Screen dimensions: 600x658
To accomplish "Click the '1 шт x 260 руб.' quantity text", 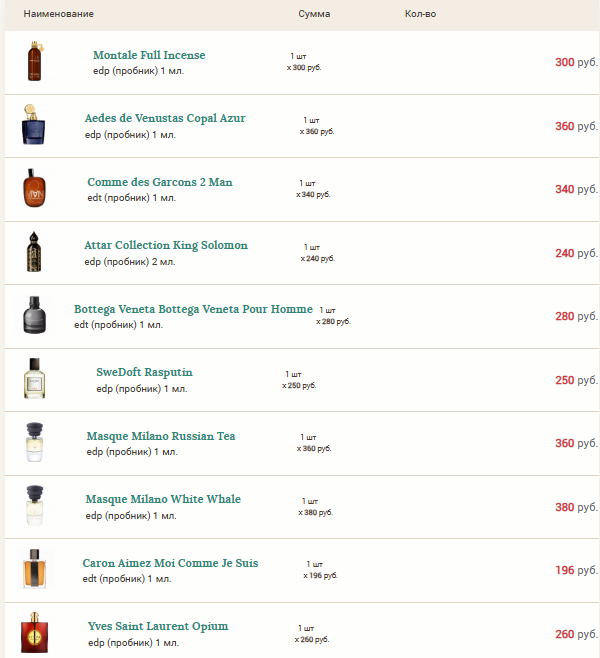I will pyautogui.click(x=312, y=634).
